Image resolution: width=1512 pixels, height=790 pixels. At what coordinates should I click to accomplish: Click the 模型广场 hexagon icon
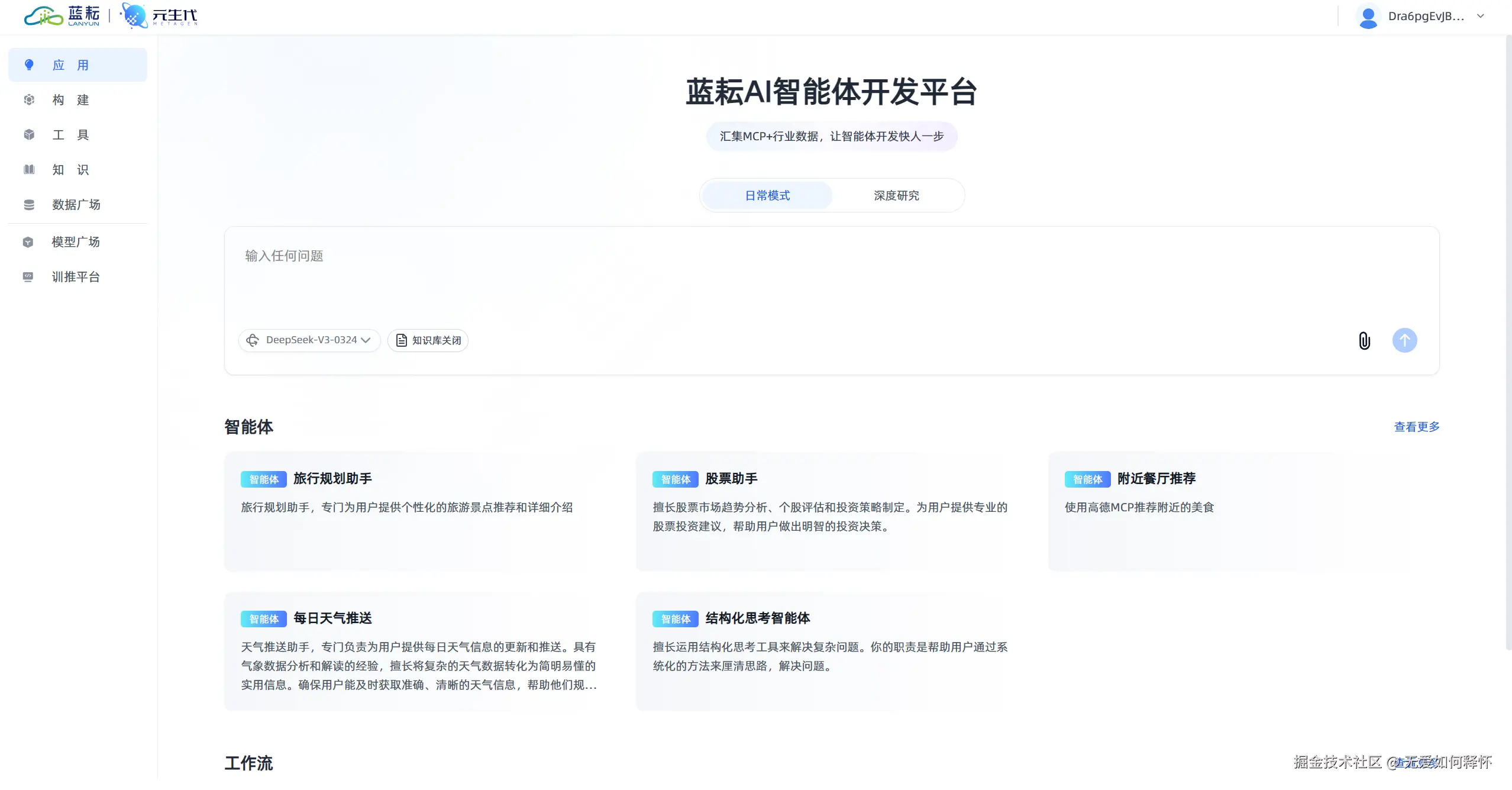tap(28, 242)
